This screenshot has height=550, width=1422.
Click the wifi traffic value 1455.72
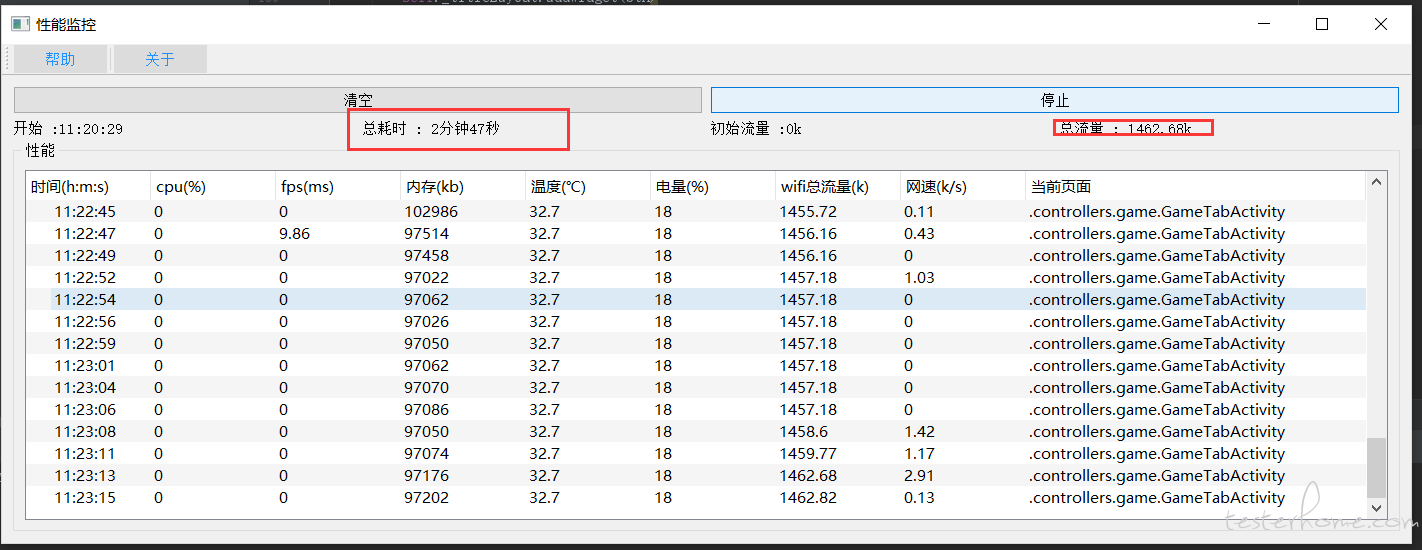(808, 211)
